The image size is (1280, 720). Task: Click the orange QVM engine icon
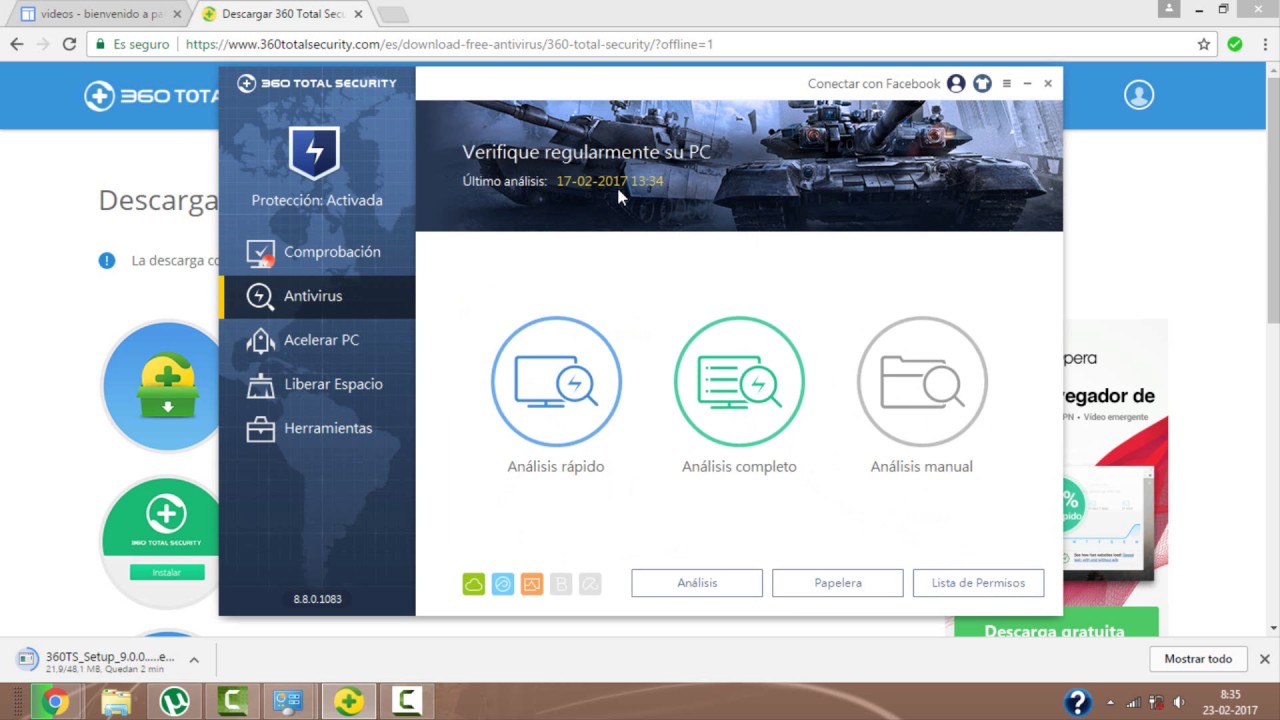click(x=532, y=584)
